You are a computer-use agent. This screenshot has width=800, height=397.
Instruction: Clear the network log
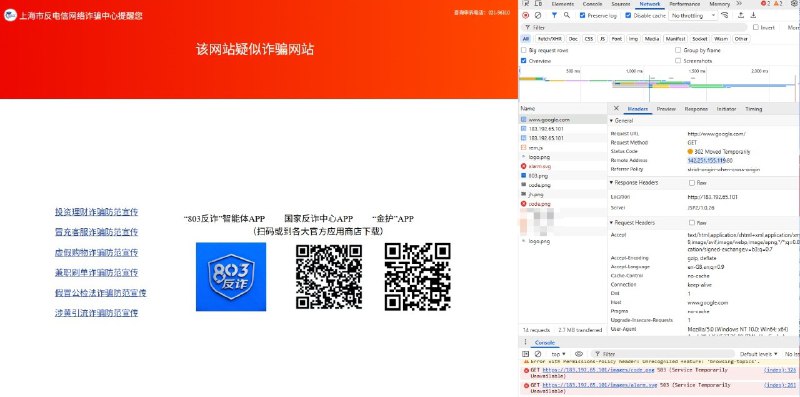coord(538,15)
